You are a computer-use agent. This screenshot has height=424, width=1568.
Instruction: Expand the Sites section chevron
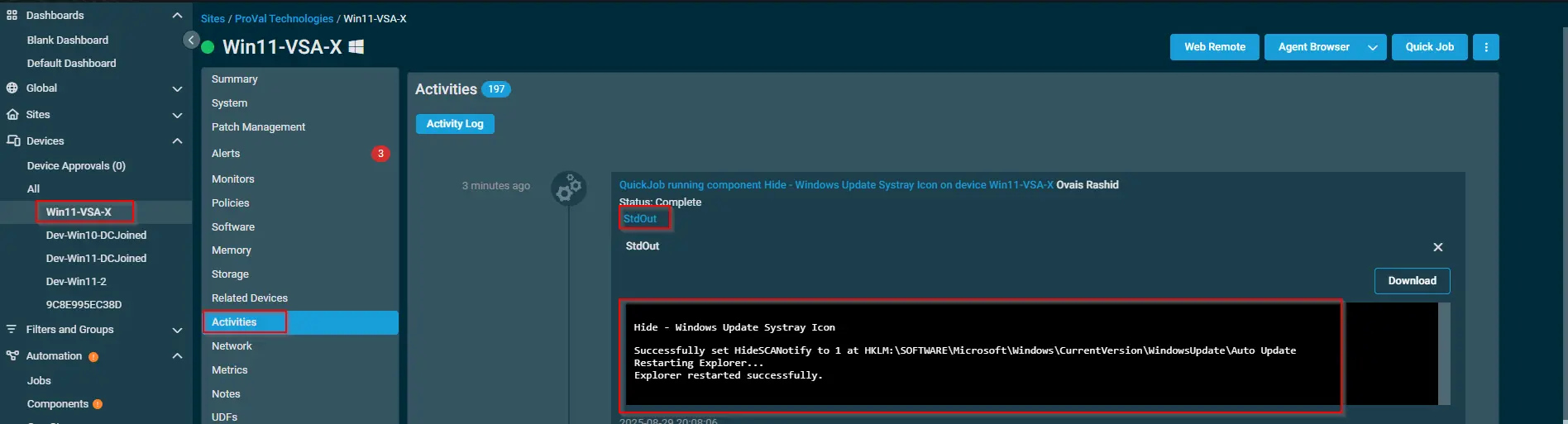[177, 115]
